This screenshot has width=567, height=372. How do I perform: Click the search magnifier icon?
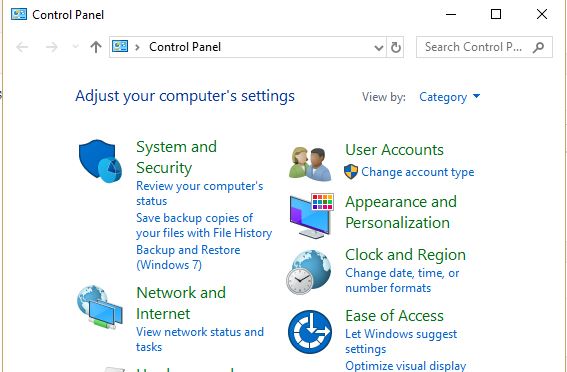point(538,47)
